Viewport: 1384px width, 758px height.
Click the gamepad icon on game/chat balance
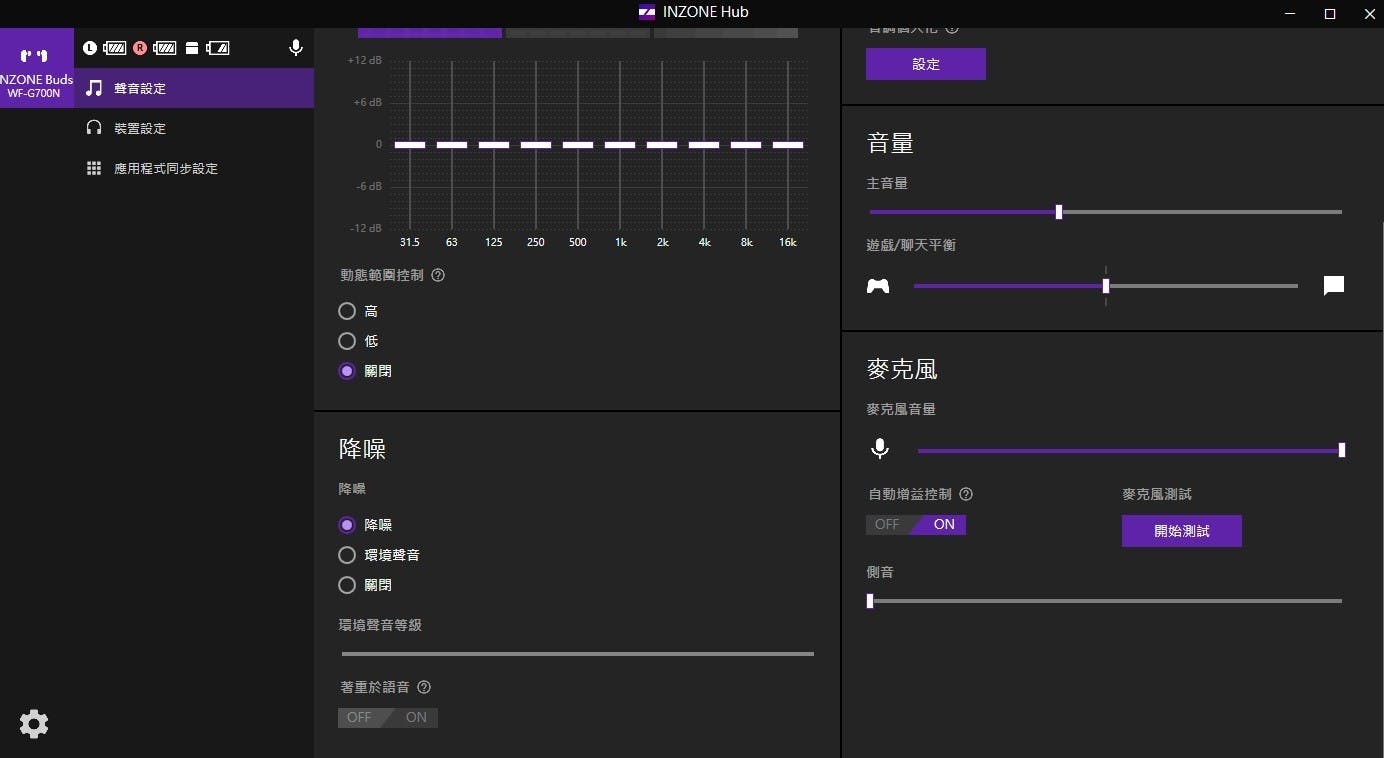(878, 286)
